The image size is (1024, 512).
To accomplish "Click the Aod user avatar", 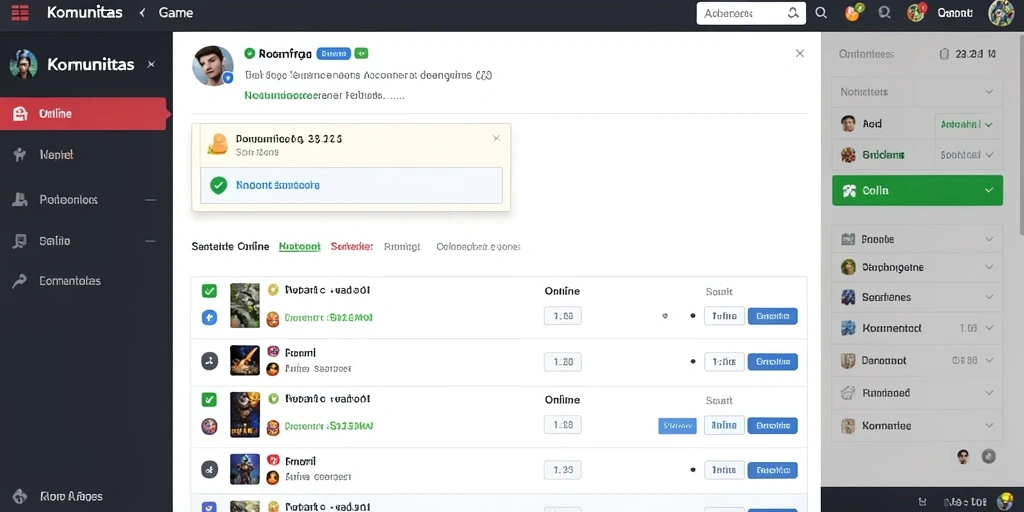I will [x=848, y=123].
